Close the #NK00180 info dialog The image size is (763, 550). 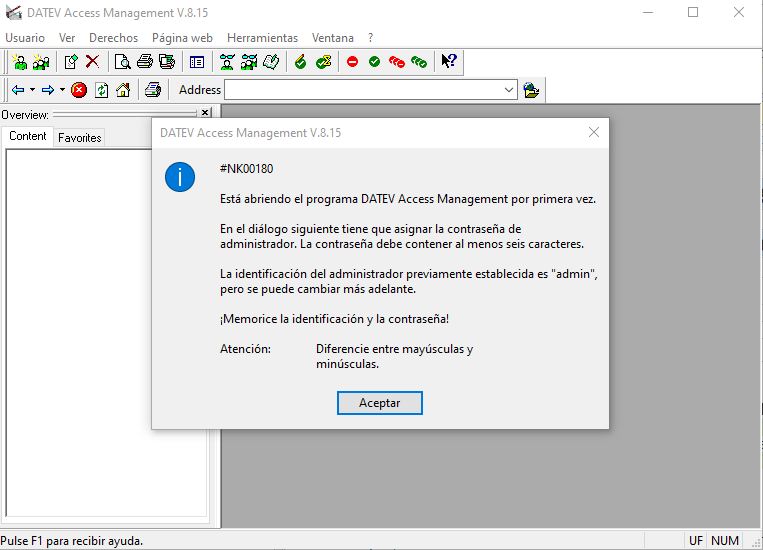click(x=594, y=132)
